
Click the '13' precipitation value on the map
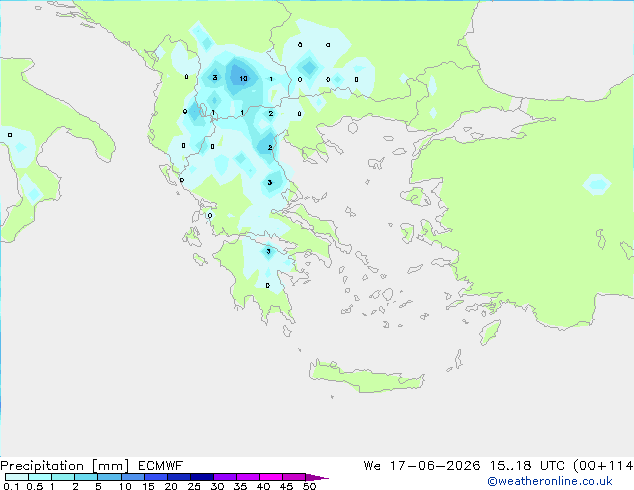243,78
